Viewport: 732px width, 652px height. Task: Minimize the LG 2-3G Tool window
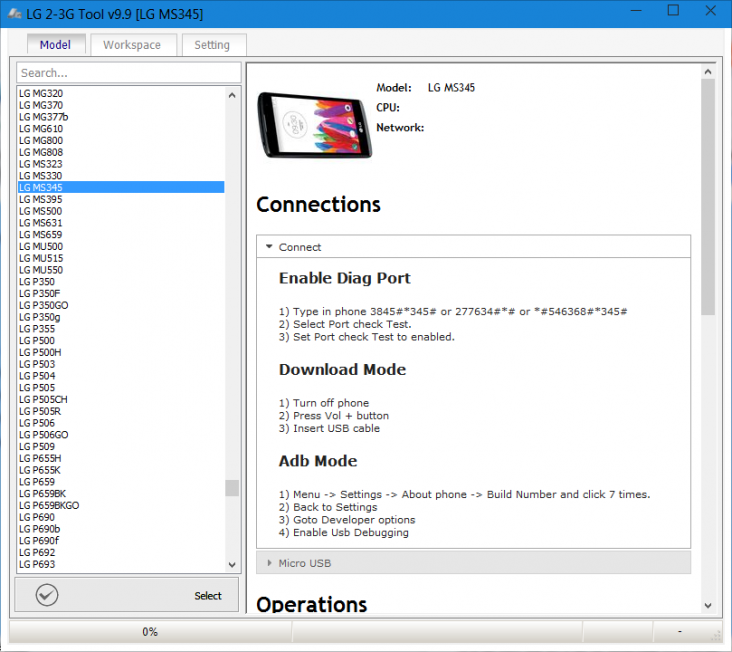tap(636, 10)
